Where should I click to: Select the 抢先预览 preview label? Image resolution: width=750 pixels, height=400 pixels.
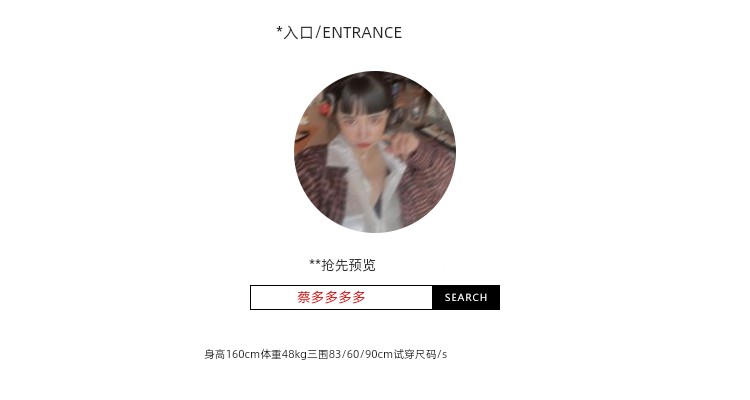[x=348, y=265]
